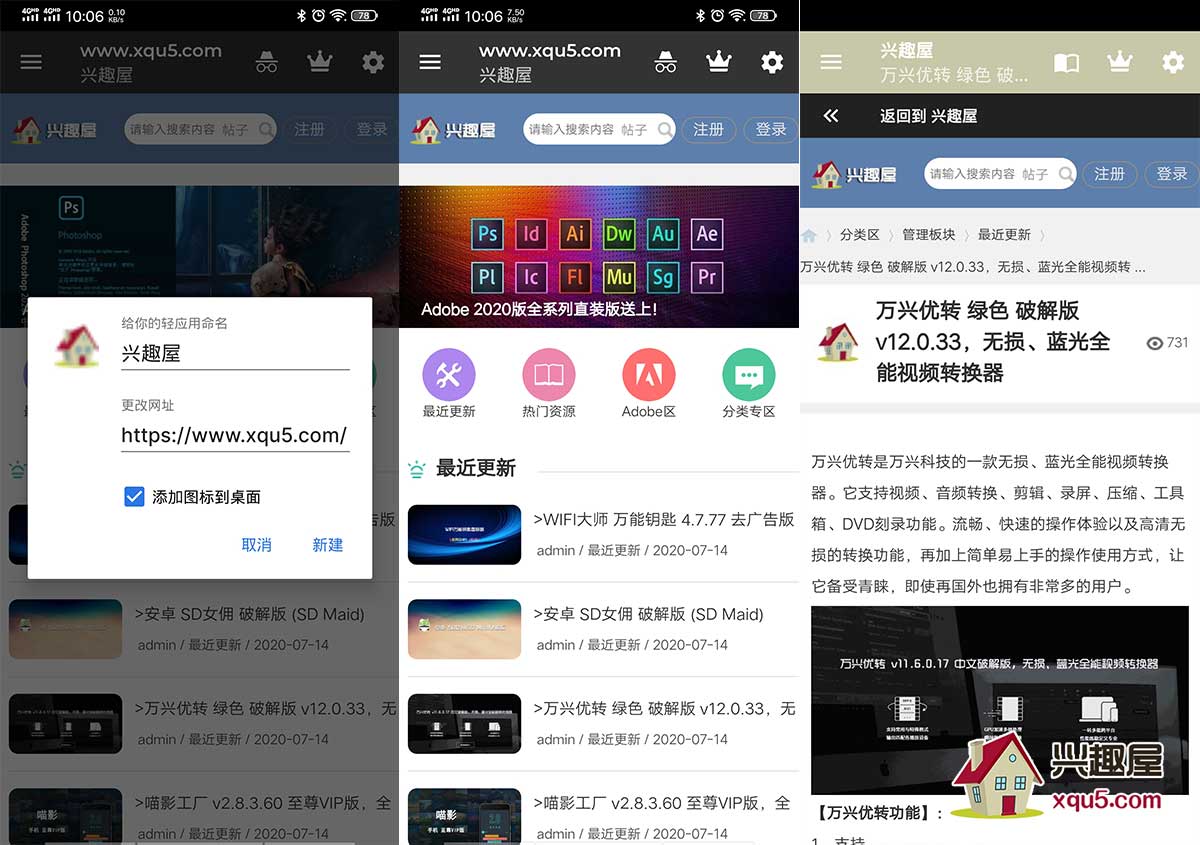This screenshot has width=1200, height=845.
Task: Open settings gear in the middle screen
Action: [x=772, y=62]
